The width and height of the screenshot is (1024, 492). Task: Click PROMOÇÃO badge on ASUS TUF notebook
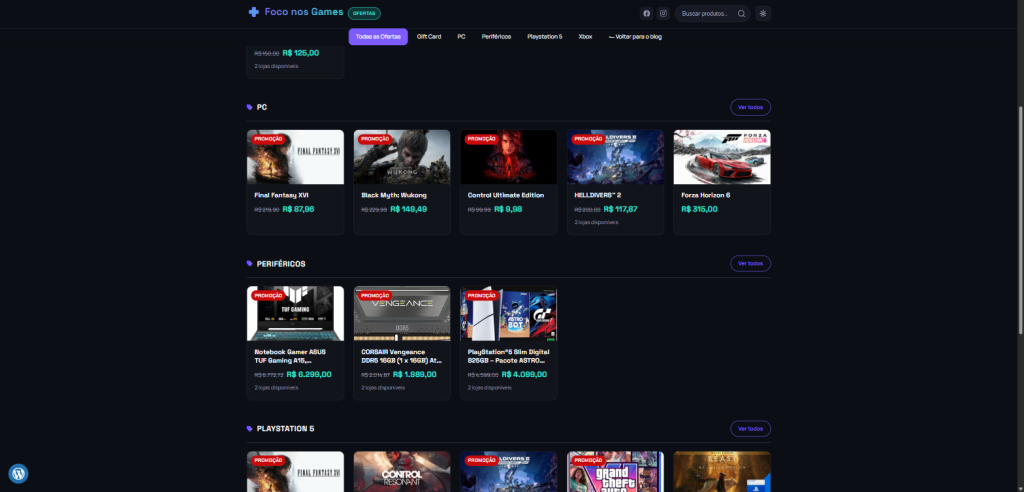tap(268, 295)
